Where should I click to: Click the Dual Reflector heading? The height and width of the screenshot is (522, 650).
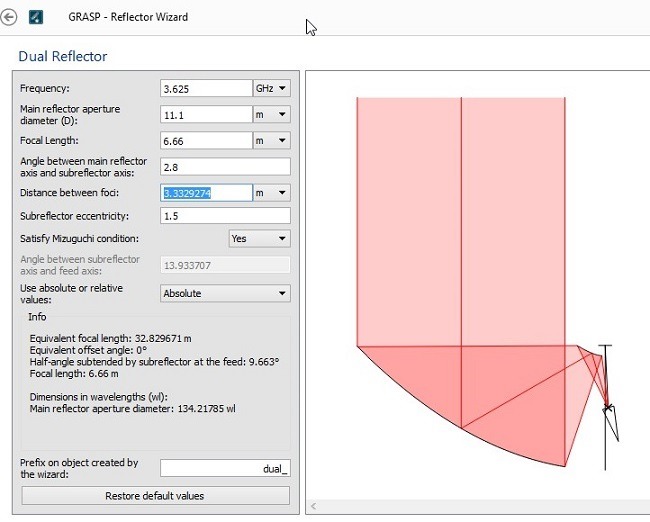tap(62, 57)
